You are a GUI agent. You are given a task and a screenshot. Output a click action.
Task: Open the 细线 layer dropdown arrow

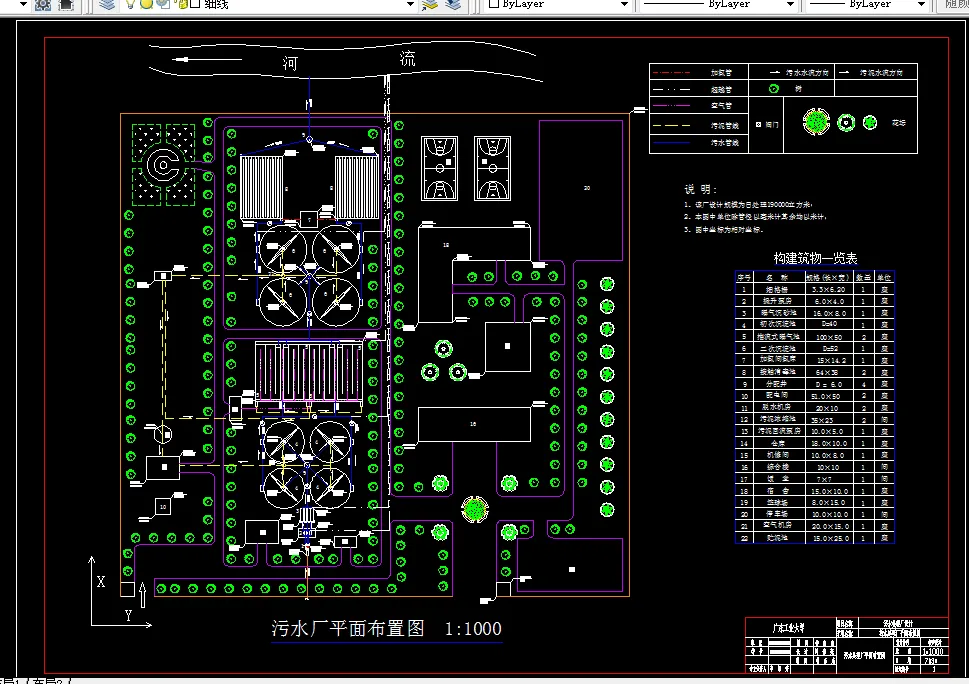(410, 4)
